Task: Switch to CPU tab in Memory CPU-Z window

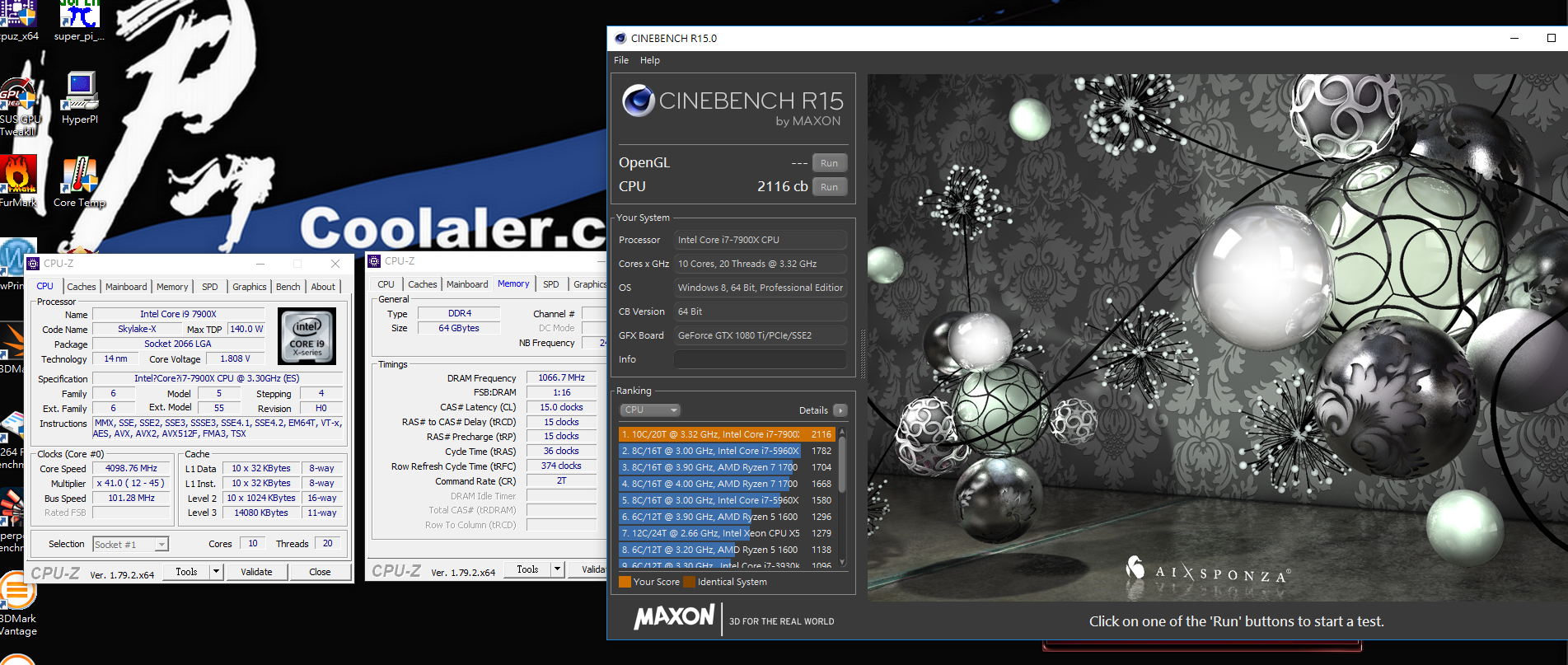Action: click(x=386, y=284)
